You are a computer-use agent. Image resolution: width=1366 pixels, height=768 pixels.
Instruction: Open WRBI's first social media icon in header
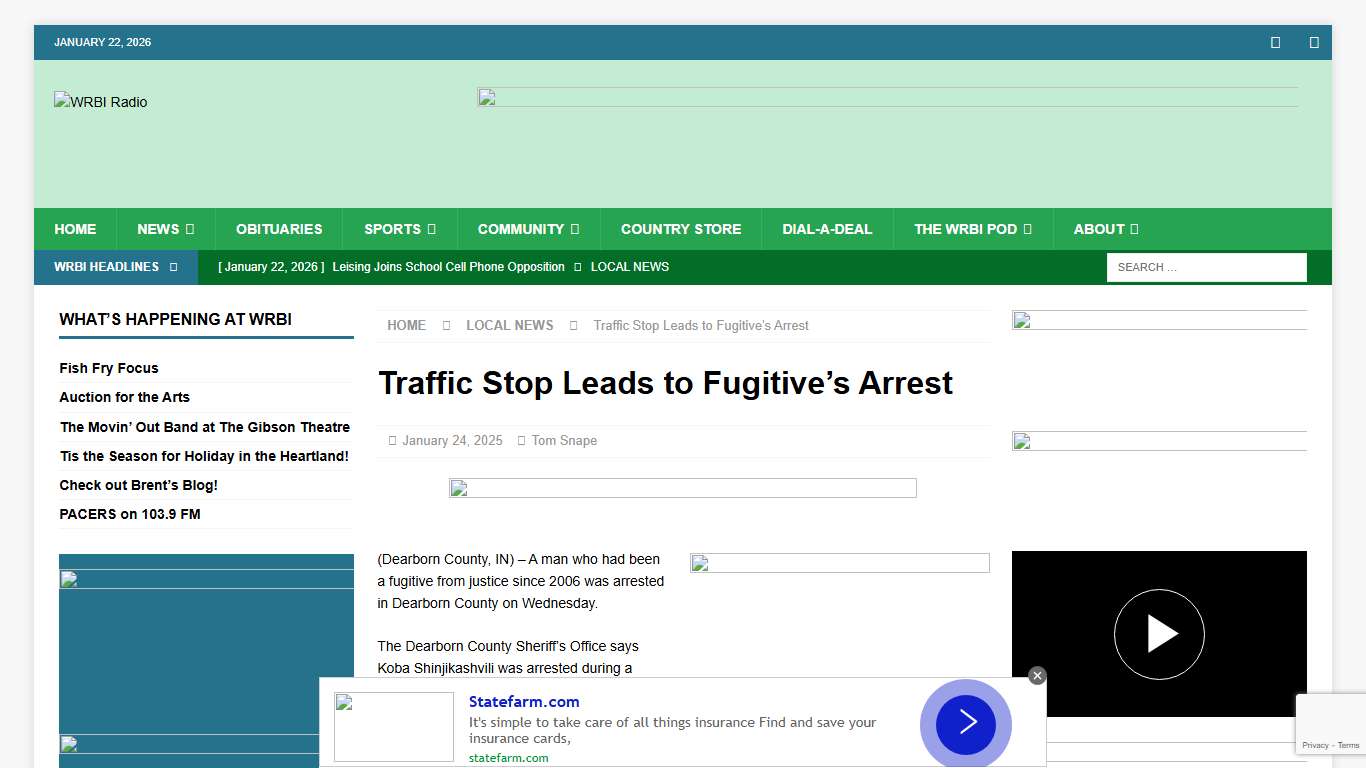click(1275, 42)
